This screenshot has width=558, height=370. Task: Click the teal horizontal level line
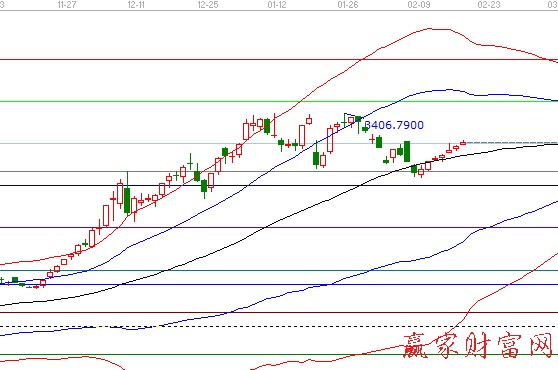[279, 270]
